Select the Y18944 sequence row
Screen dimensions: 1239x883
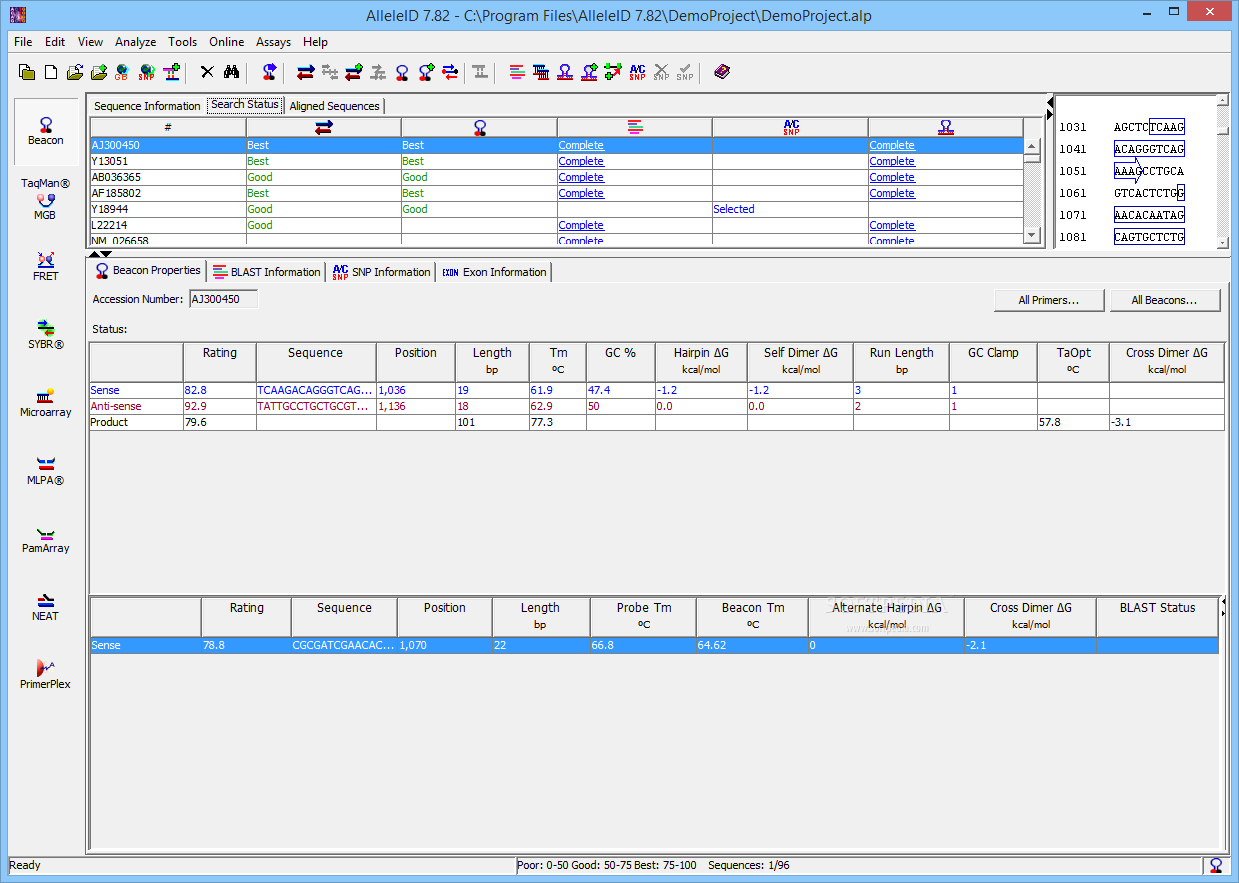[x=557, y=209]
